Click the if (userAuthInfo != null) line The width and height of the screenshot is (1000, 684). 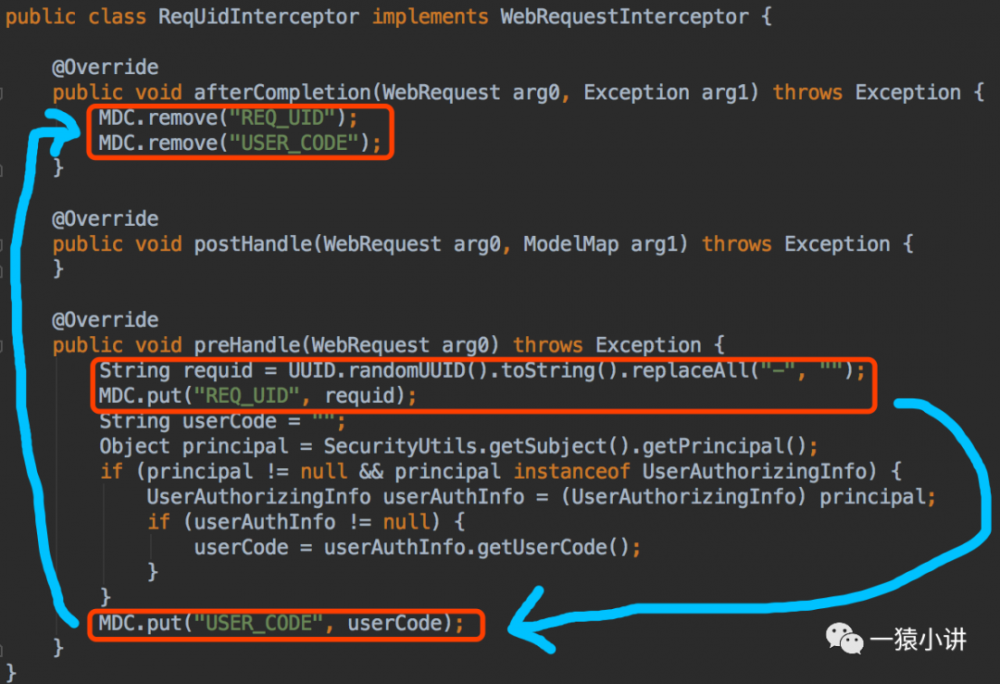(x=306, y=522)
